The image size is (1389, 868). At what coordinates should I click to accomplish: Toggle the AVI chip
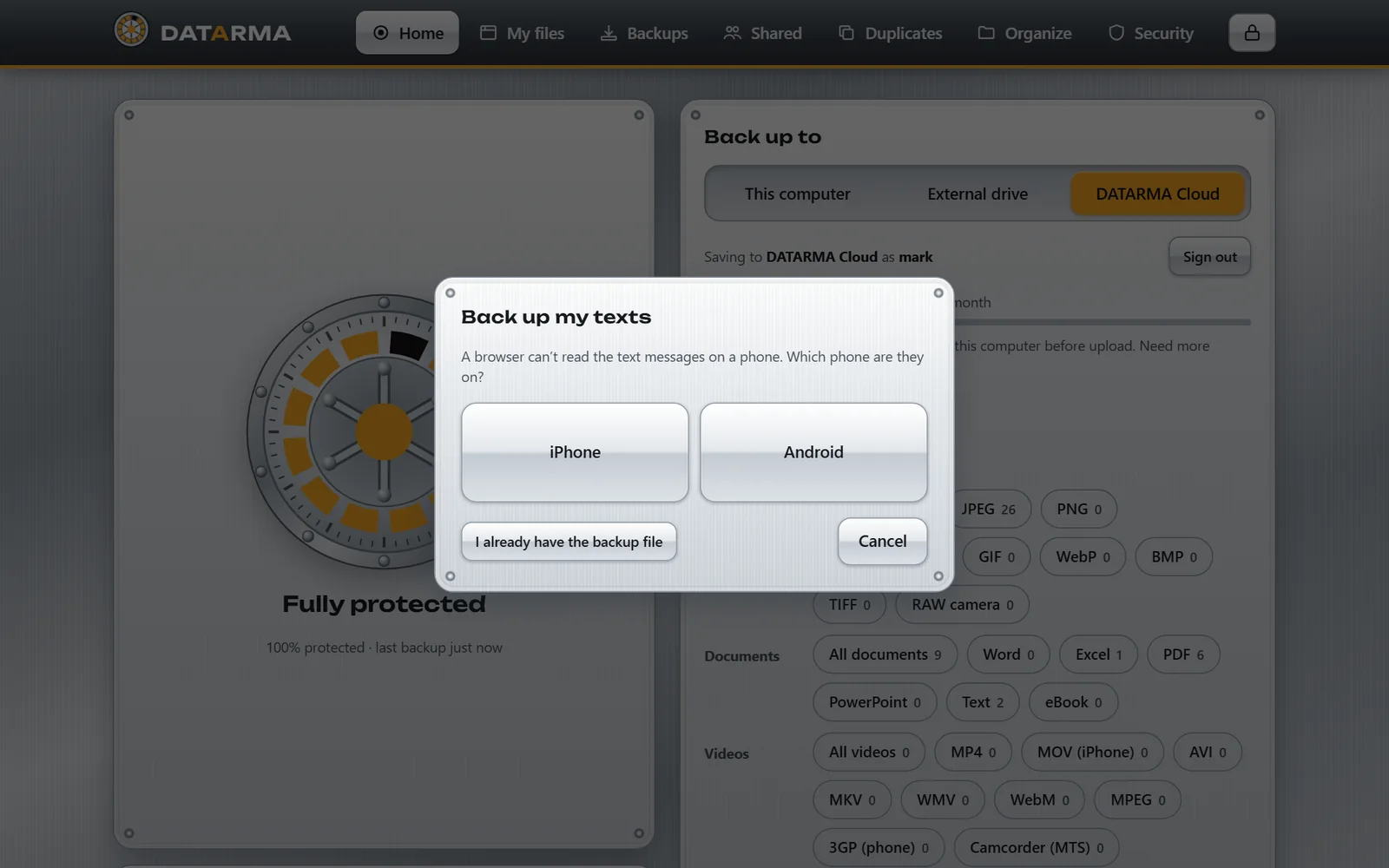(1208, 752)
